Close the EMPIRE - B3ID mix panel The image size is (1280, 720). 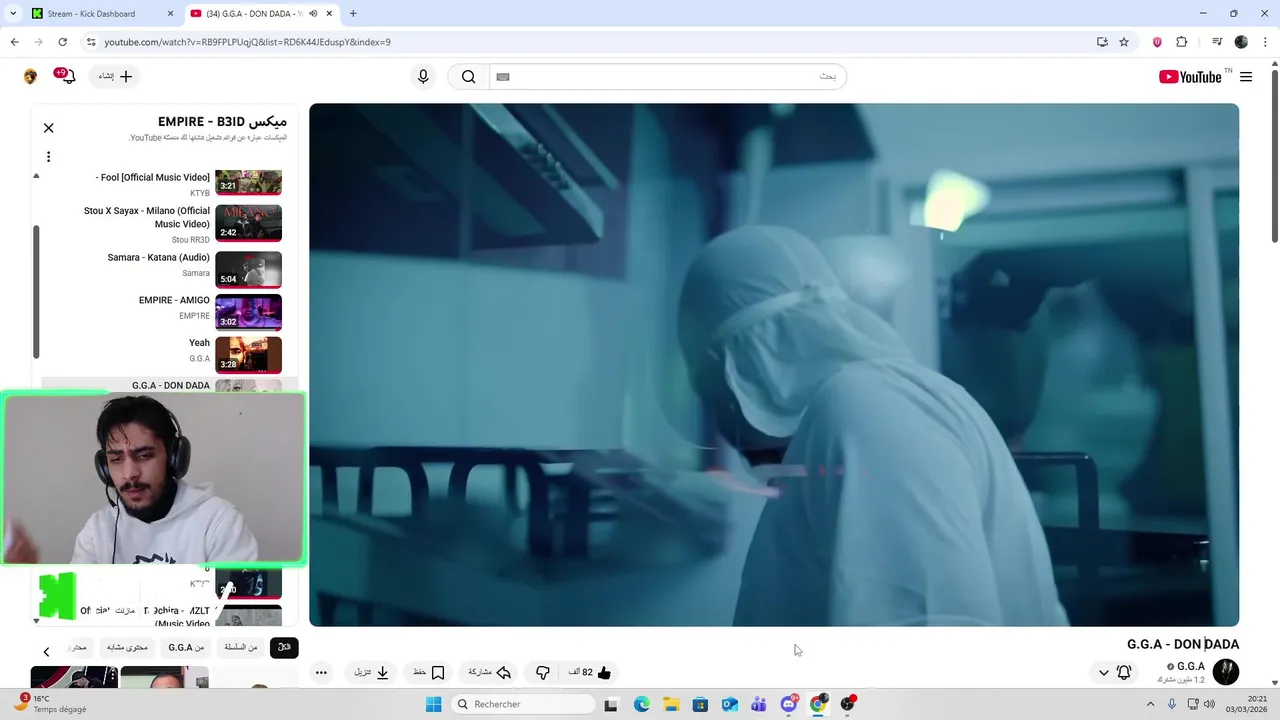(48, 128)
